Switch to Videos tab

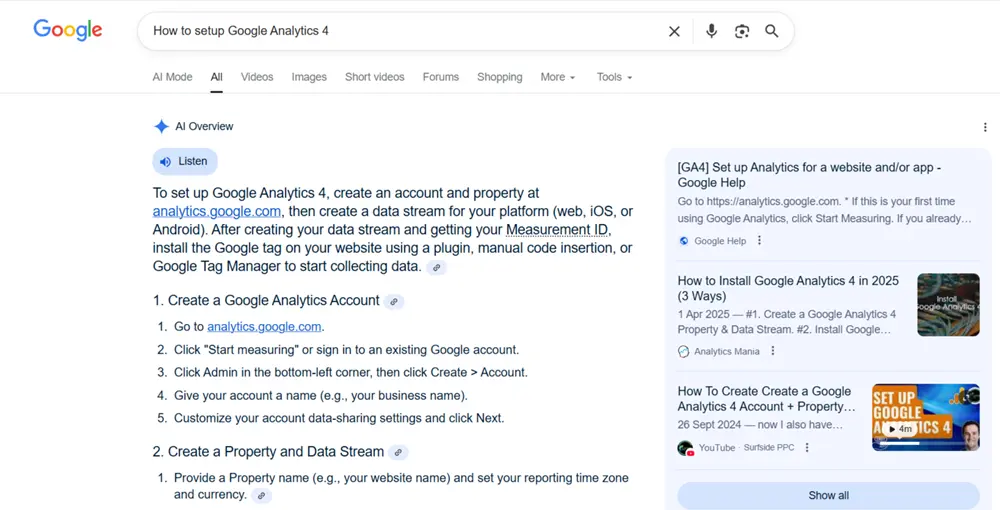[257, 76]
